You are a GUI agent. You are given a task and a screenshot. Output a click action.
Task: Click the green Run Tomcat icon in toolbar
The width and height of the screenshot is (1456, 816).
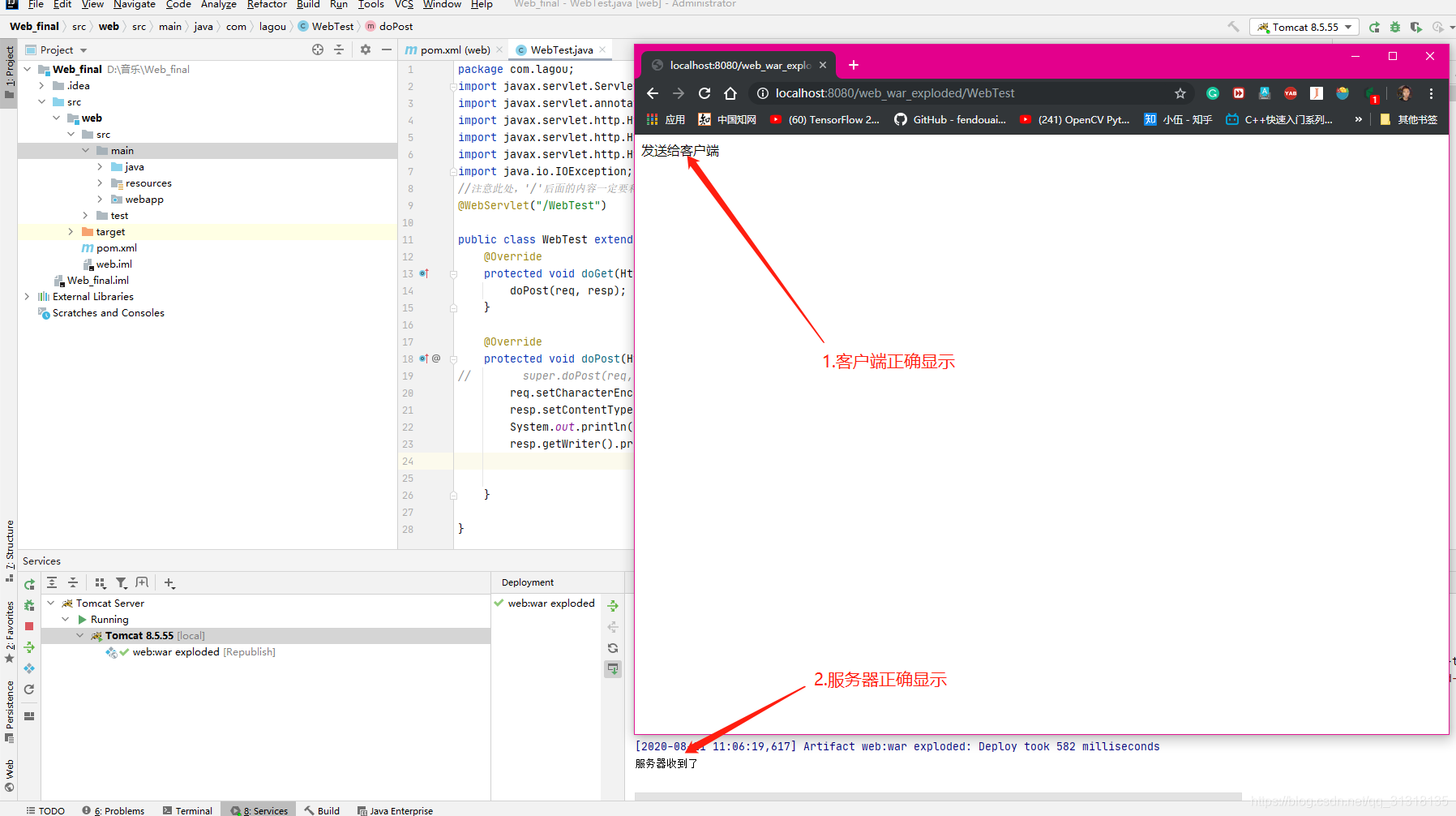[x=1374, y=27]
